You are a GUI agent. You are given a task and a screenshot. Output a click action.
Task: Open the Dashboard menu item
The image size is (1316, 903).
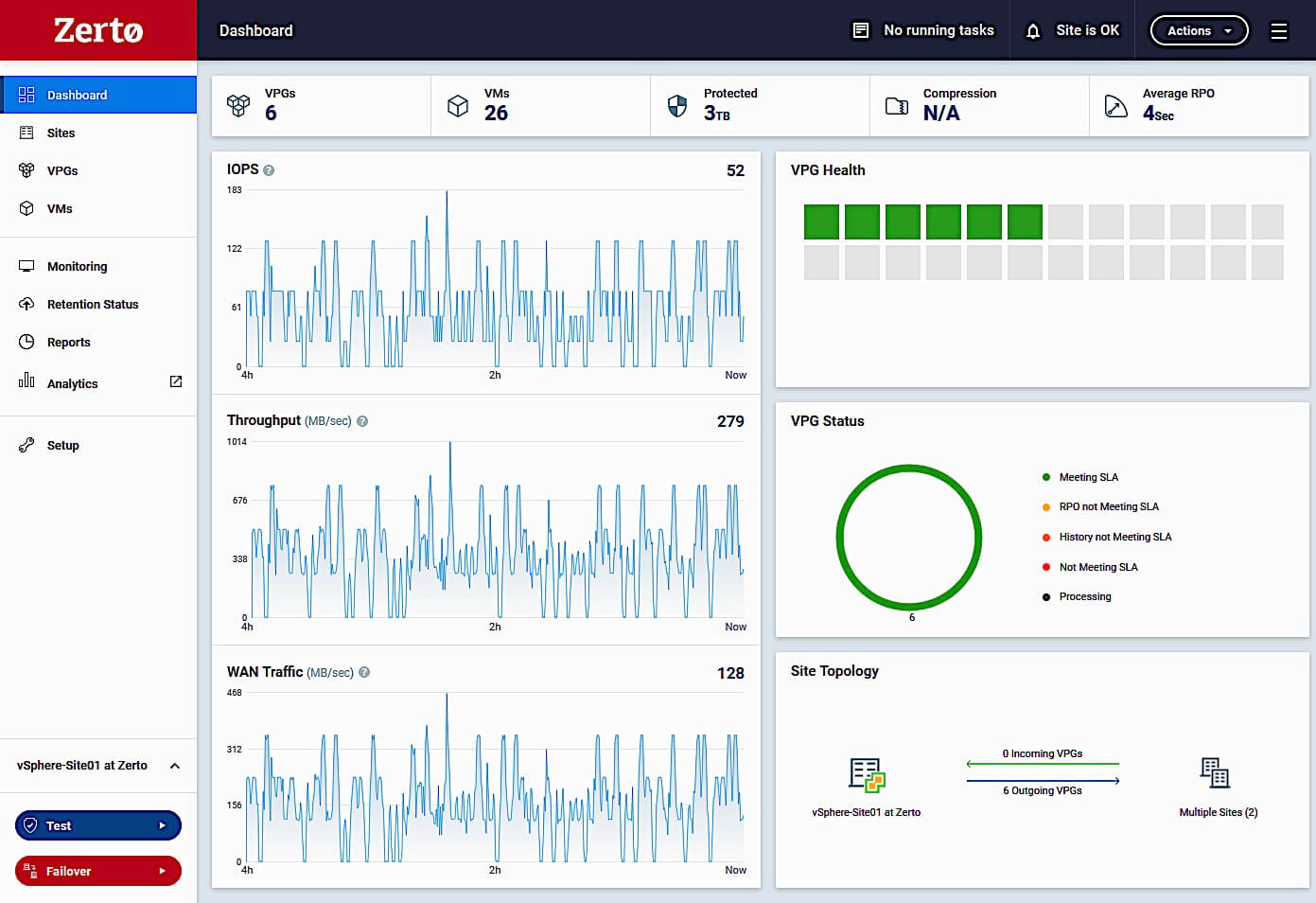(x=98, y=95)
